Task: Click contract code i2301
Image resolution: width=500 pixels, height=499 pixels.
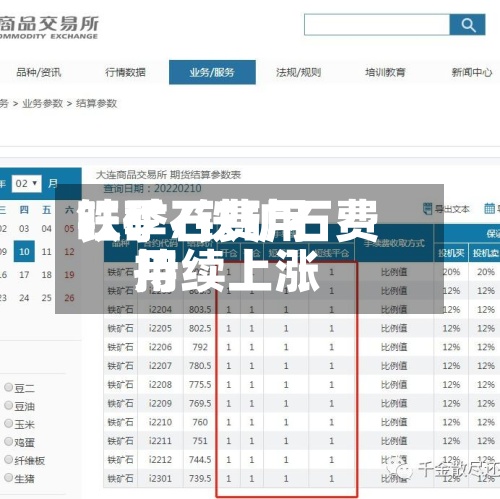Action: [160, 479]
